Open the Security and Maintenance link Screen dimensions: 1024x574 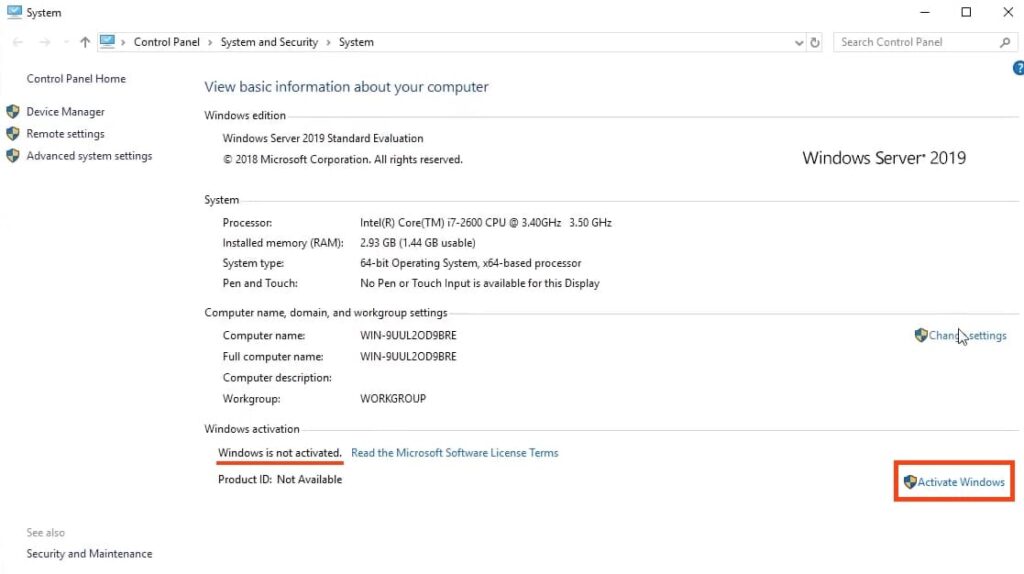89,554
